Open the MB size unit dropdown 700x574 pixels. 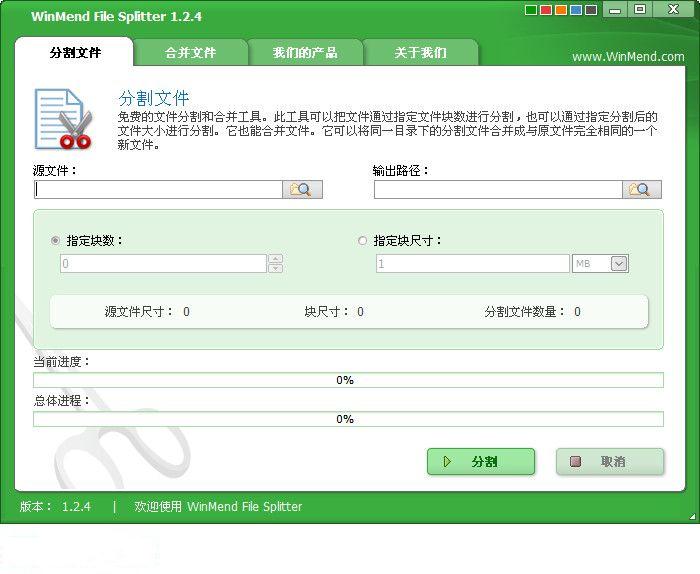click(619, 264)
